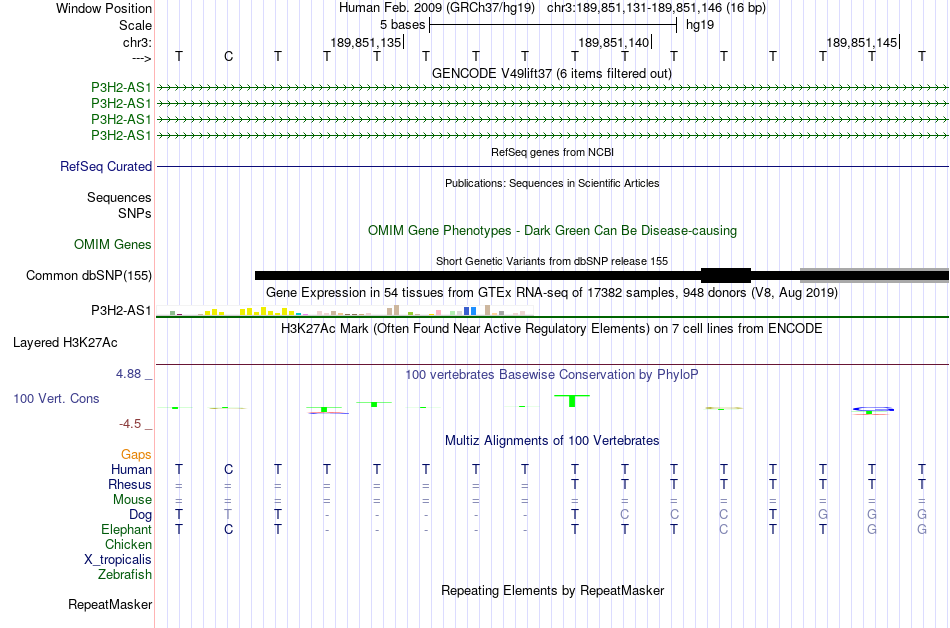This screenshot has width=950, height=628.
Task: Select the RefSeq Curated track label
Action: [106, 167]
